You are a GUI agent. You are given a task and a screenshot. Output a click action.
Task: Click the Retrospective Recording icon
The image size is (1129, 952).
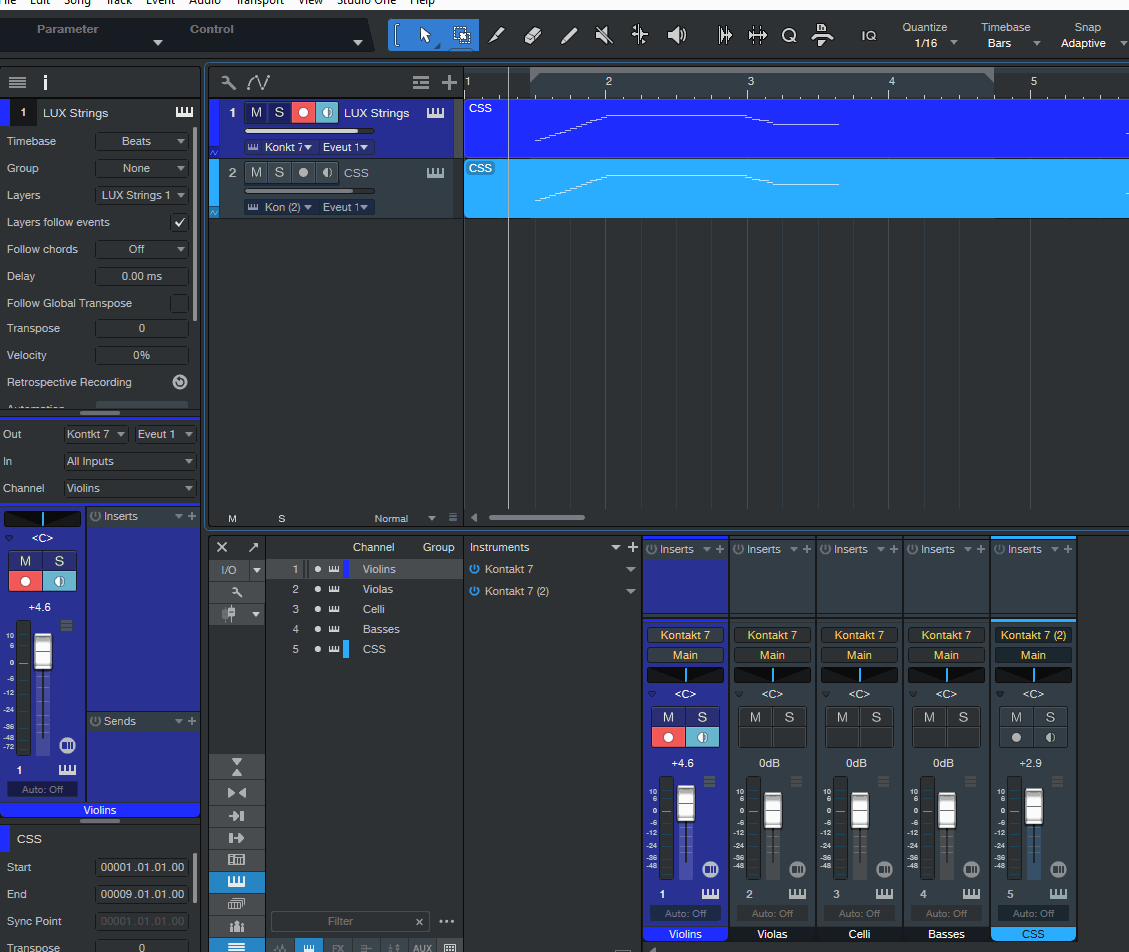coord(179,382)
